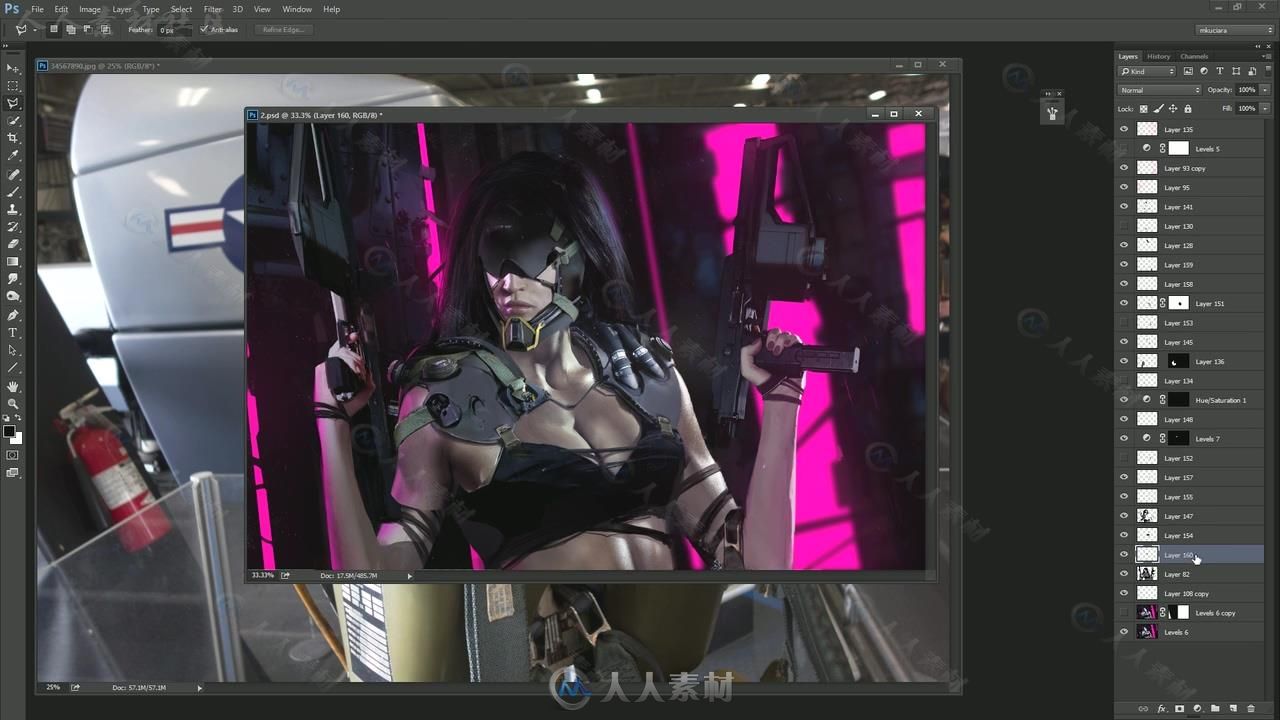Click the Quick Mask mode icon
The image size is (1280, 720).
[13, 455]
